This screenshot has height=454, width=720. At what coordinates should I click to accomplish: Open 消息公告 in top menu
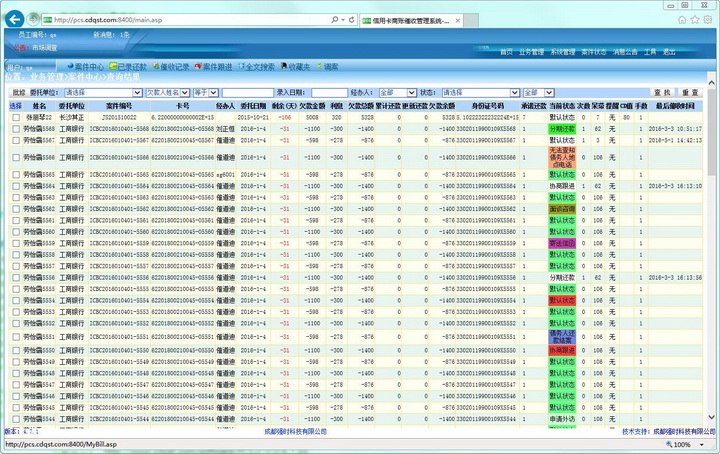(x=625, y=52)
